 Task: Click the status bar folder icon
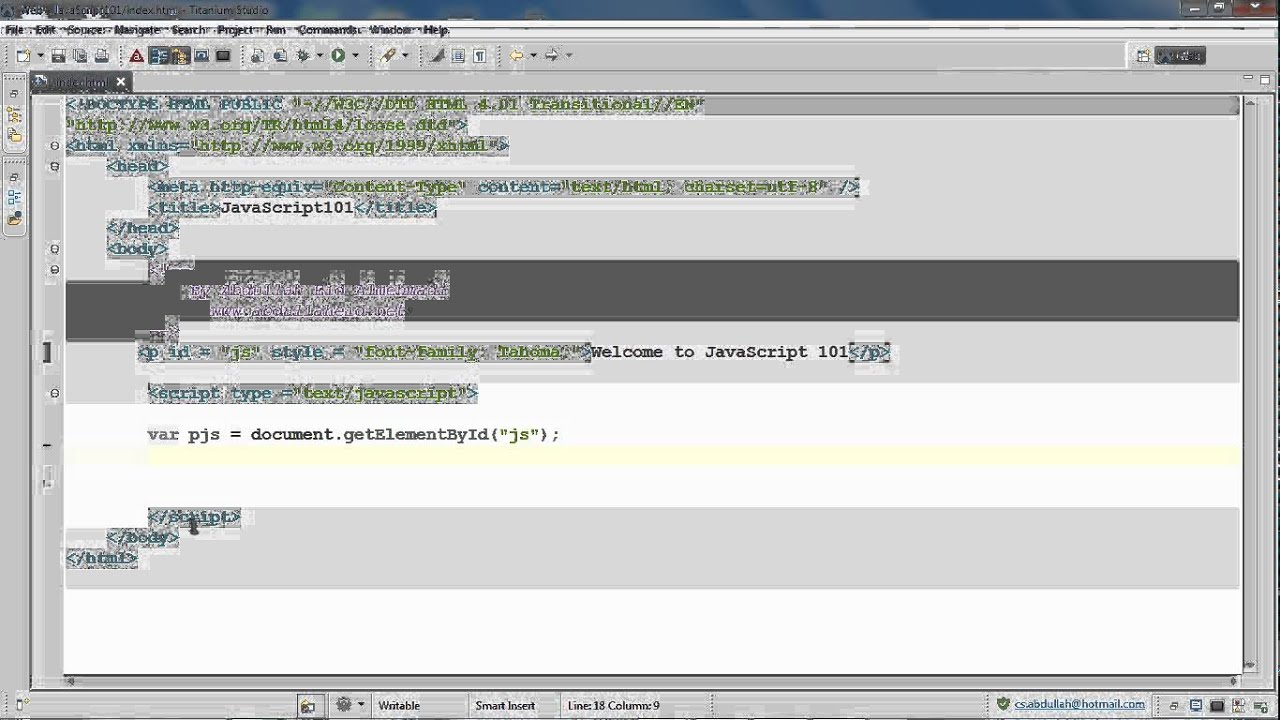click(309, 705)
